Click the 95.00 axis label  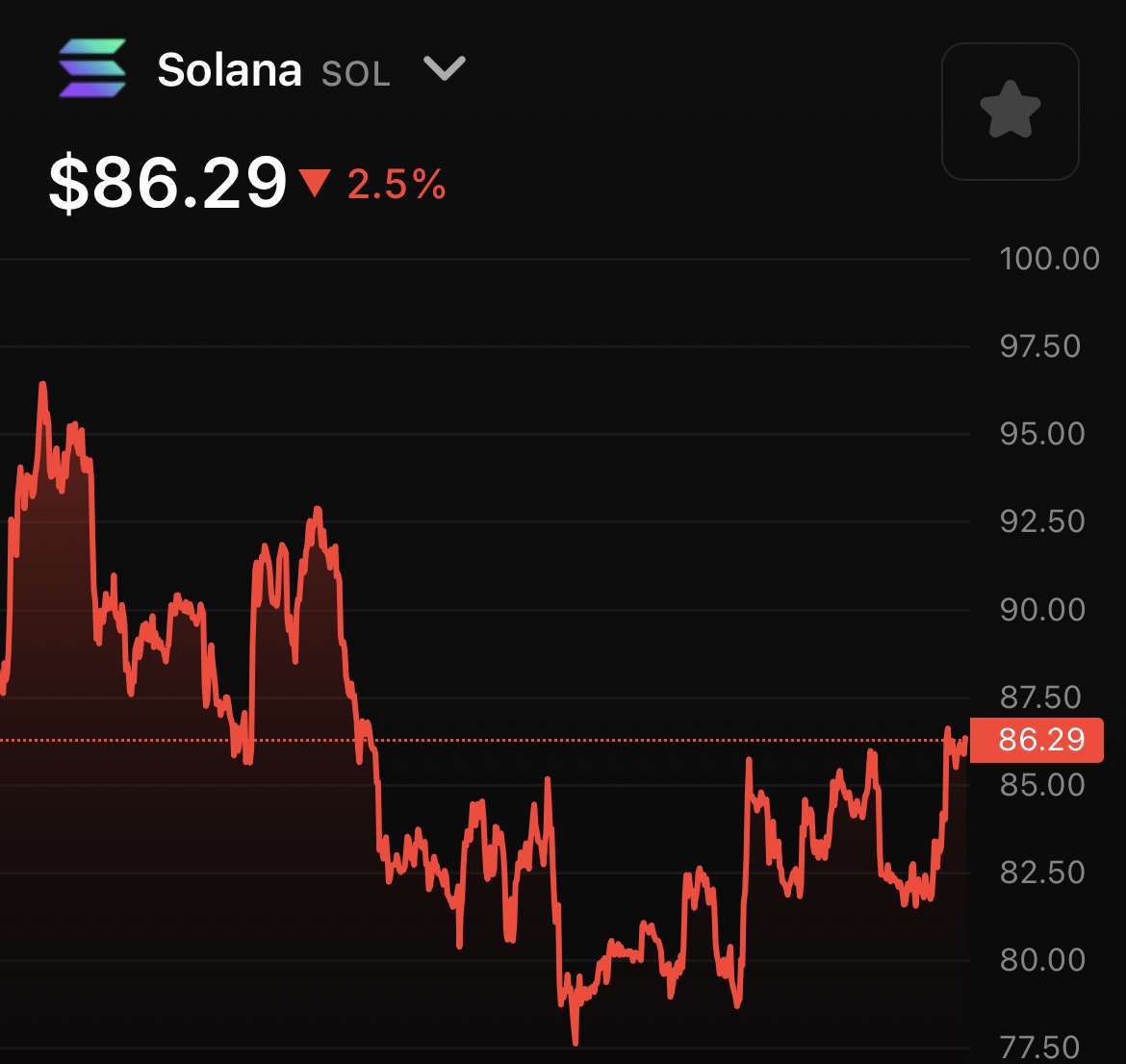tap(1042, 434)
